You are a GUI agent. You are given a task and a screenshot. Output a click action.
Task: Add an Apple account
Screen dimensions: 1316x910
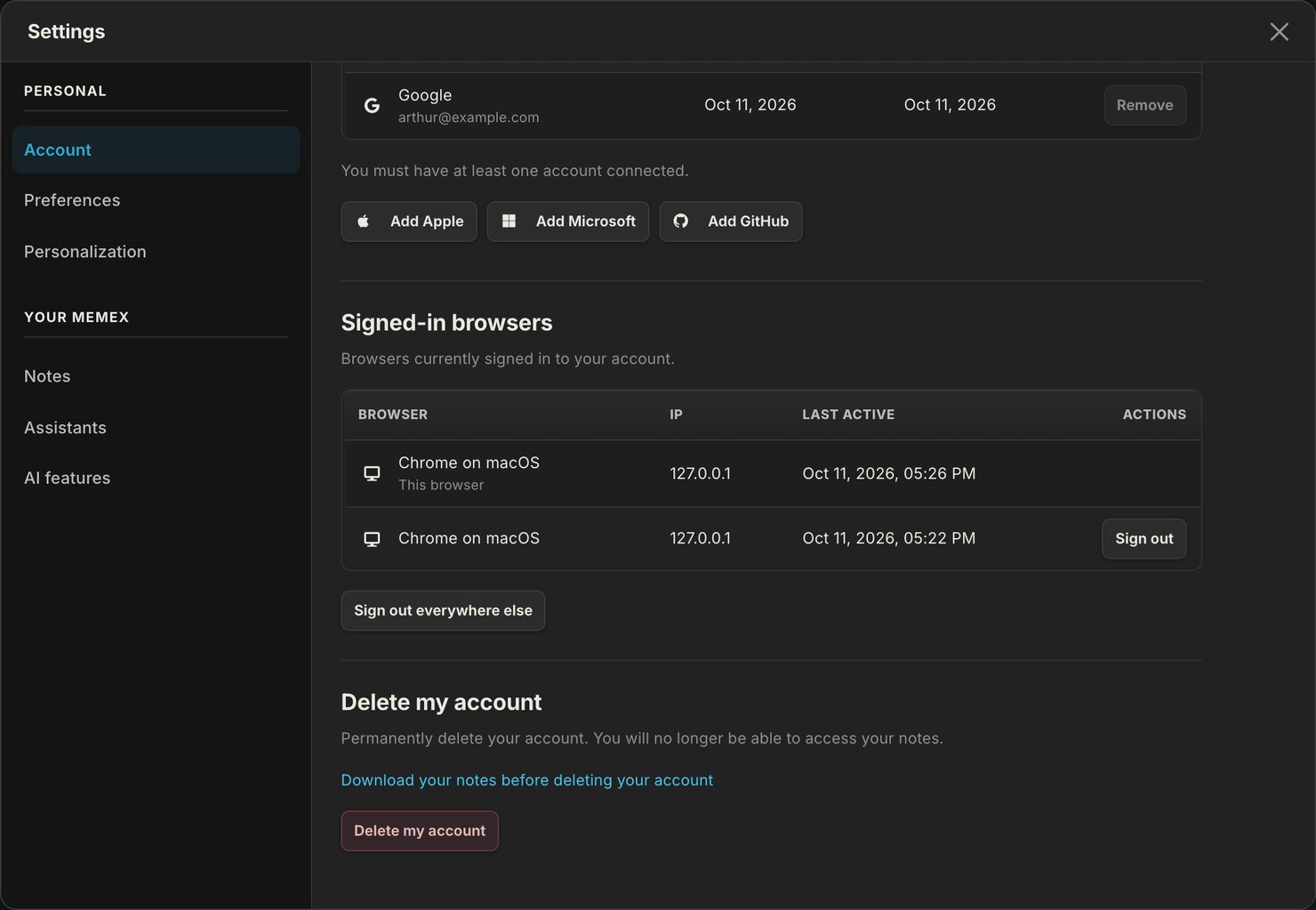(409, 221)
